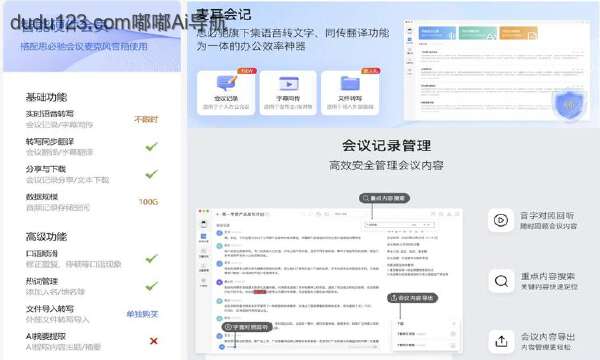Screen dimensions: 600x360
Task: Click the checkmark beside 口语顺滑
Action: pos(152,259)
